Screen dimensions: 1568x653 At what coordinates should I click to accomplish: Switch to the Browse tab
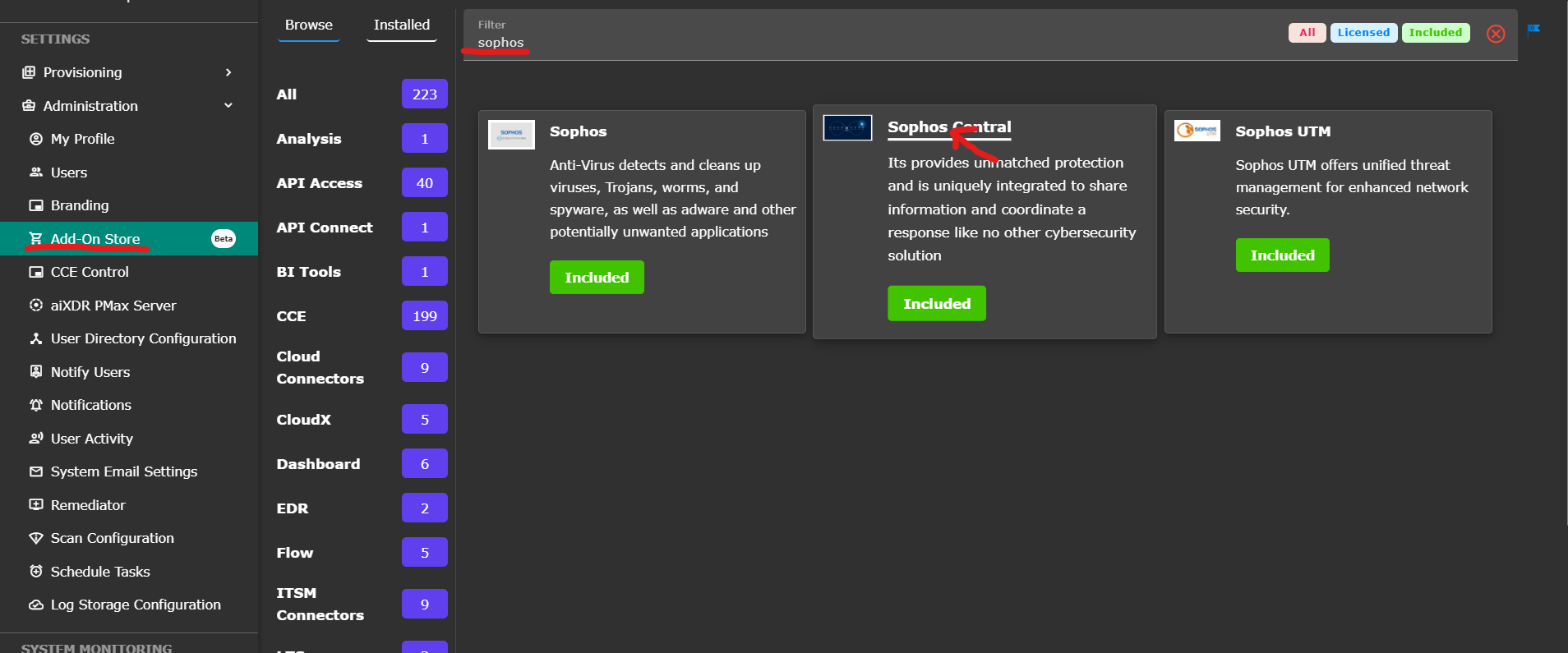coord(309,25)
